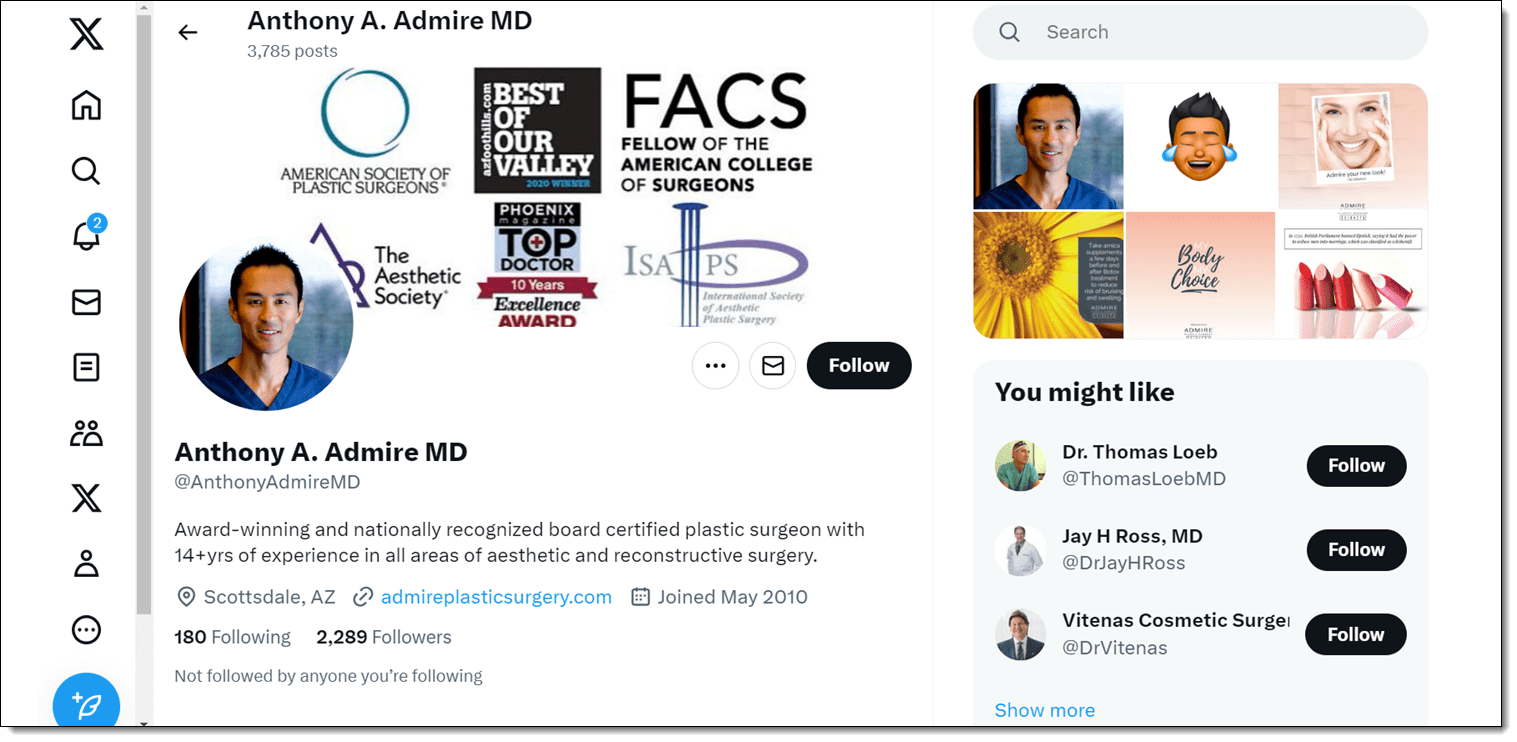
Task: Click the X logo at the top
Action: coord(86,33)
